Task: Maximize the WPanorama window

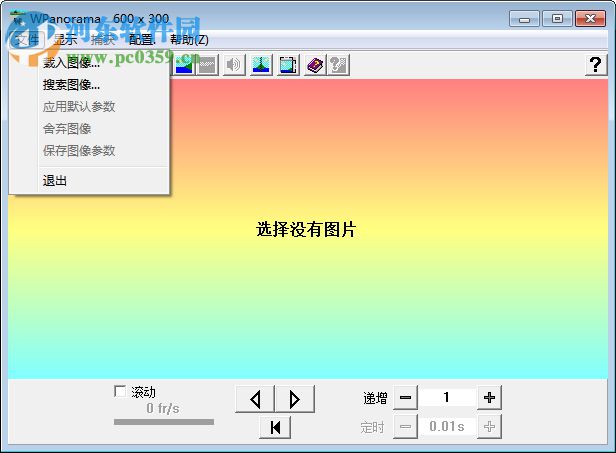Action: (x=557, y=19)
